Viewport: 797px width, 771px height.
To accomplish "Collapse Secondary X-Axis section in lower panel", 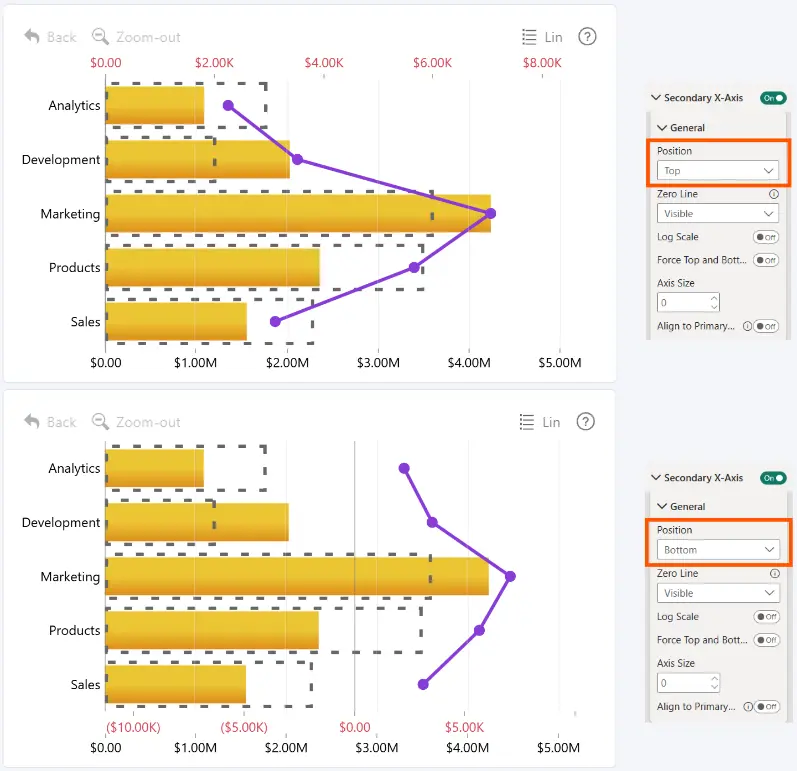I will pyautogui.click(x=656, y=478).
